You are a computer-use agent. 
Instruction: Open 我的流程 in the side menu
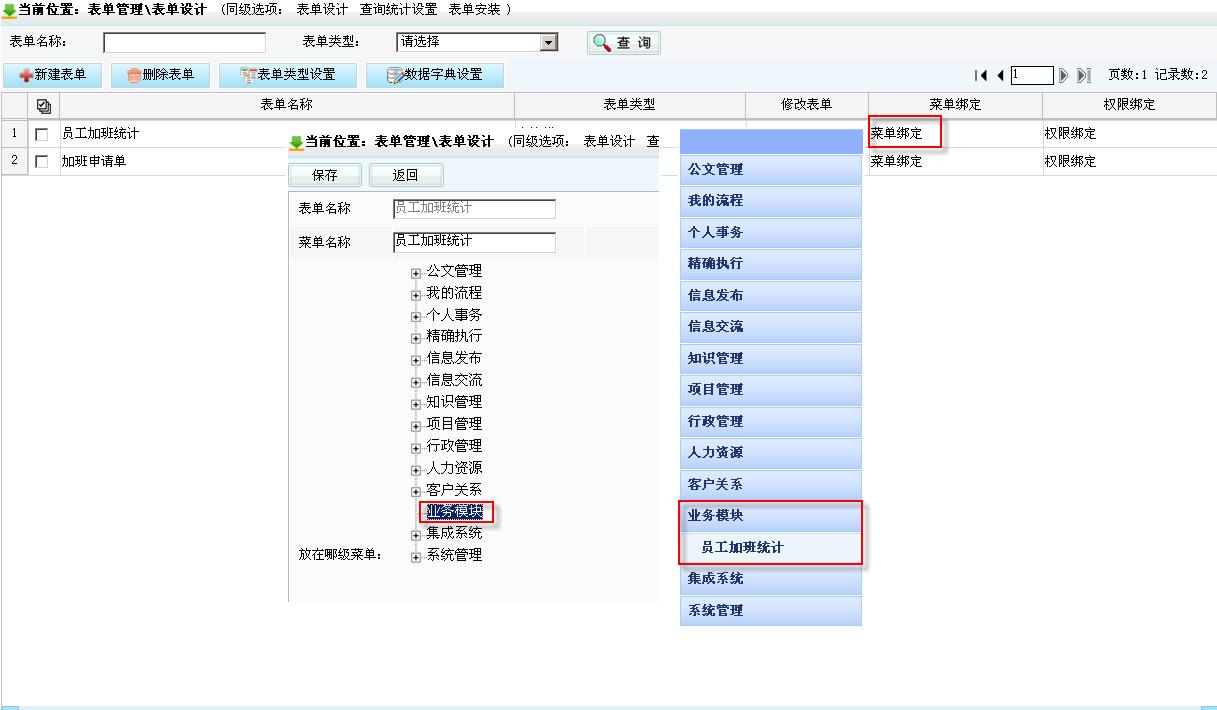click(x=771, y=201)
